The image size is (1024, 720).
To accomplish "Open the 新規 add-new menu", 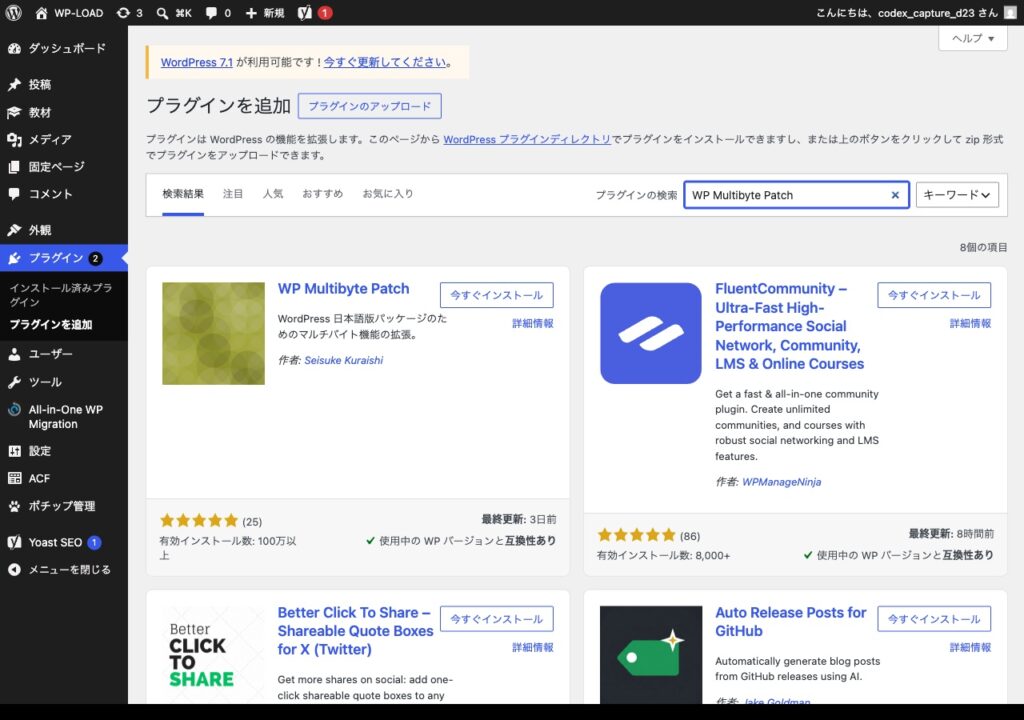I will point(264,12).
